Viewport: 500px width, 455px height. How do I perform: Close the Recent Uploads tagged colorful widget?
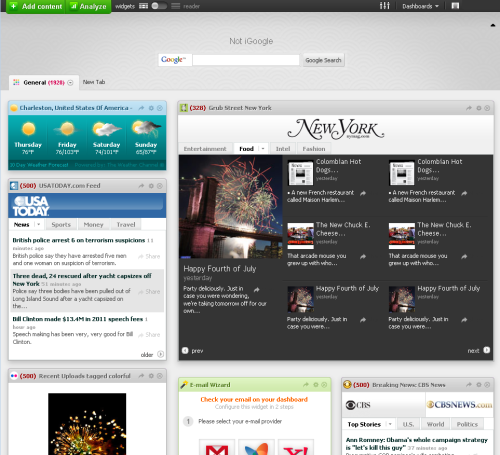(160, 376)
